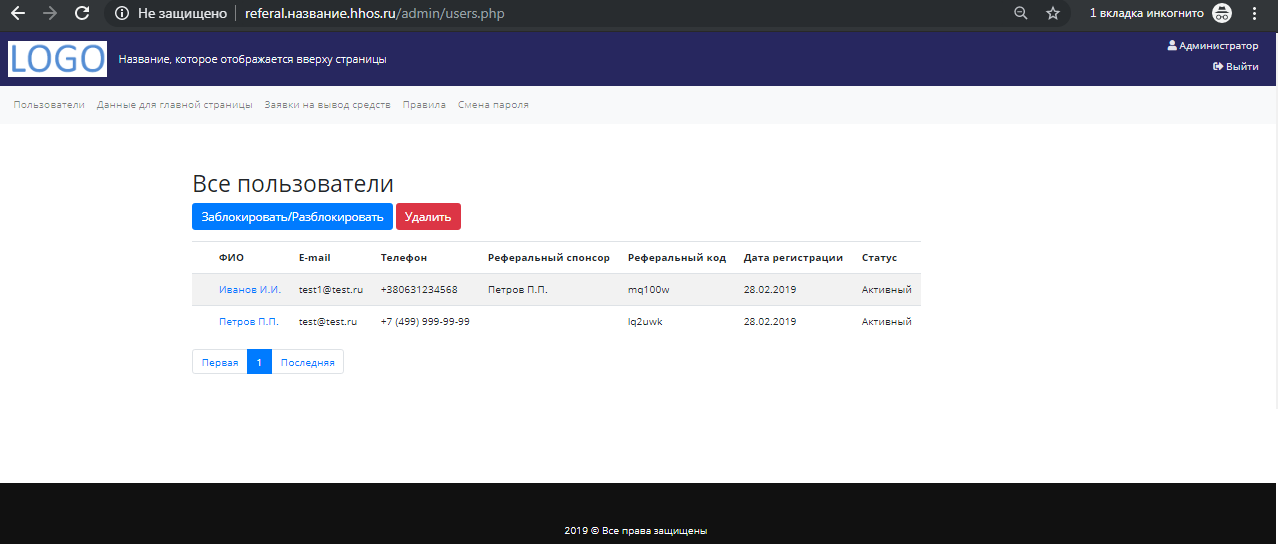The width and height of the screenshot is (1282, 544).
Task: Click the Администратор account label
Action: [x=1219, y=46]
